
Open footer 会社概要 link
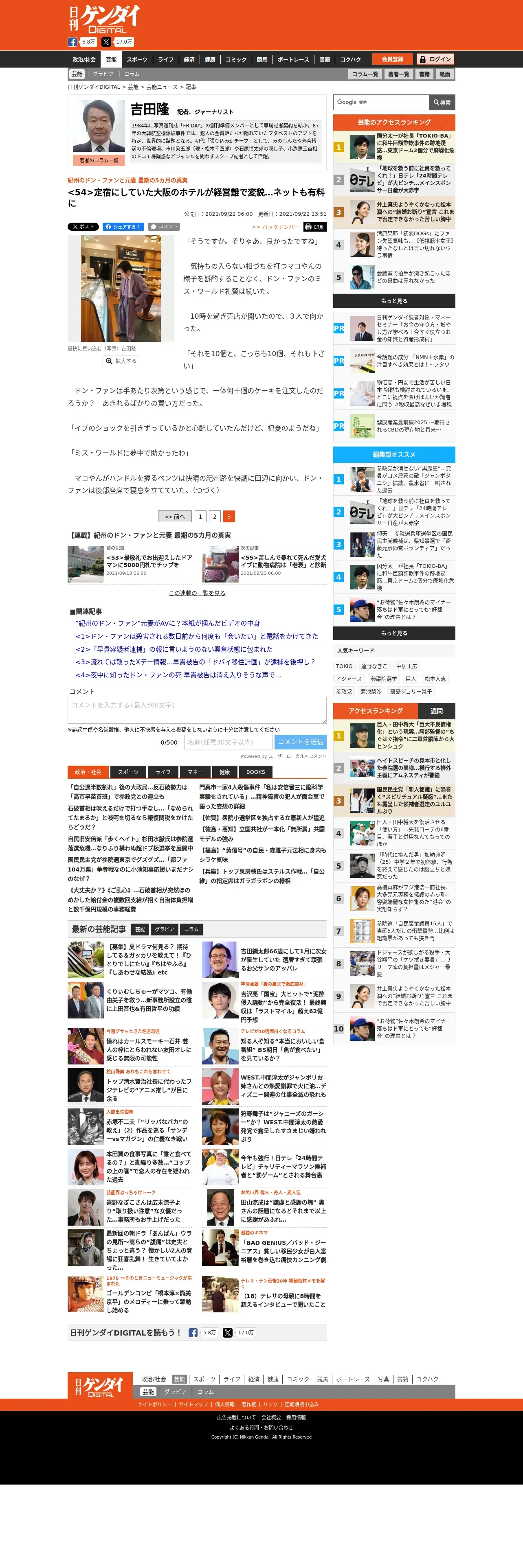(x=272, y=1417)
